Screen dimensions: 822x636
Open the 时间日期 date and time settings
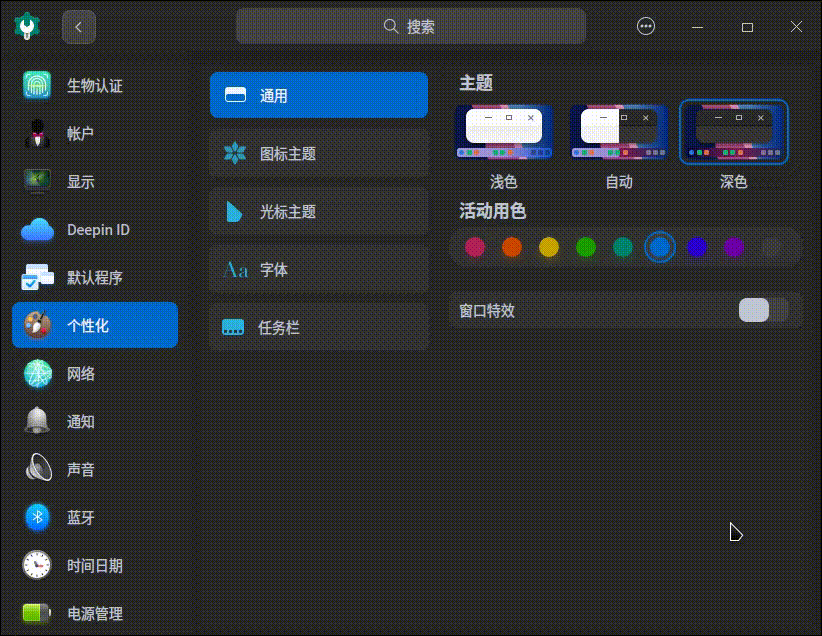pos(96,566)
